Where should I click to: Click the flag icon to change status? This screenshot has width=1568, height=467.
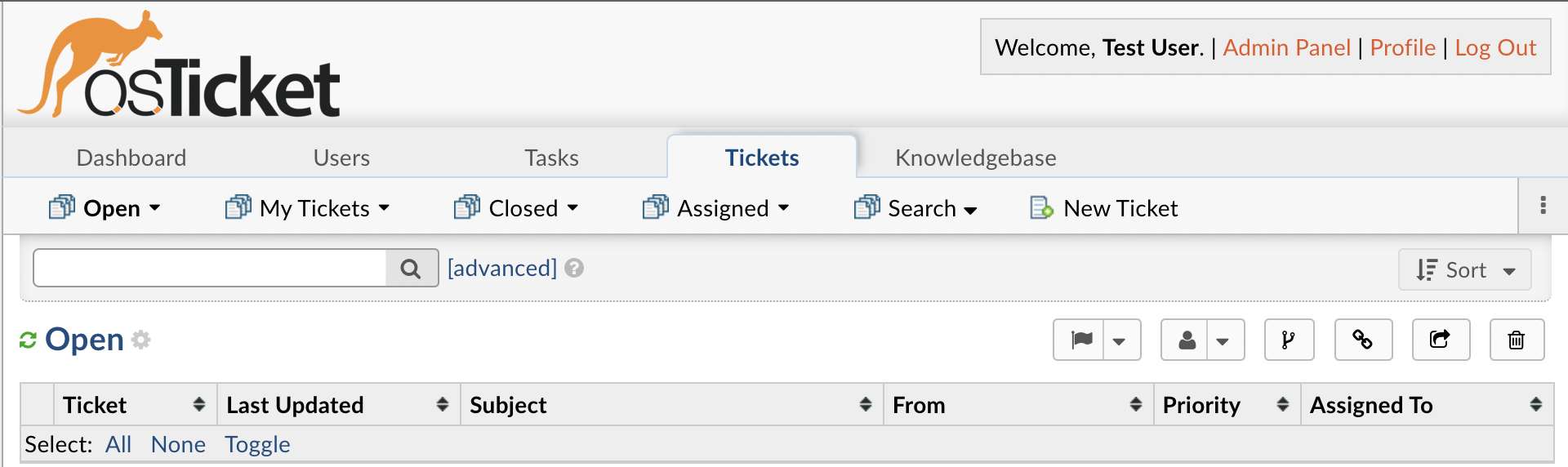(1080, 340)
